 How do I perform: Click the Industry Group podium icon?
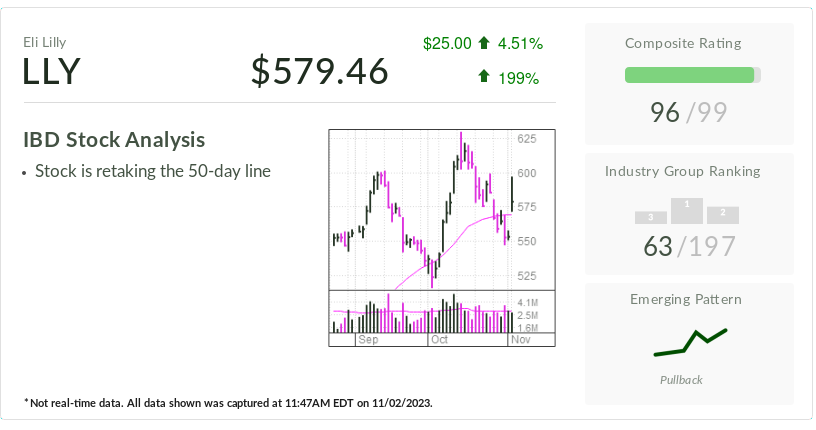[x=686, y=211]
